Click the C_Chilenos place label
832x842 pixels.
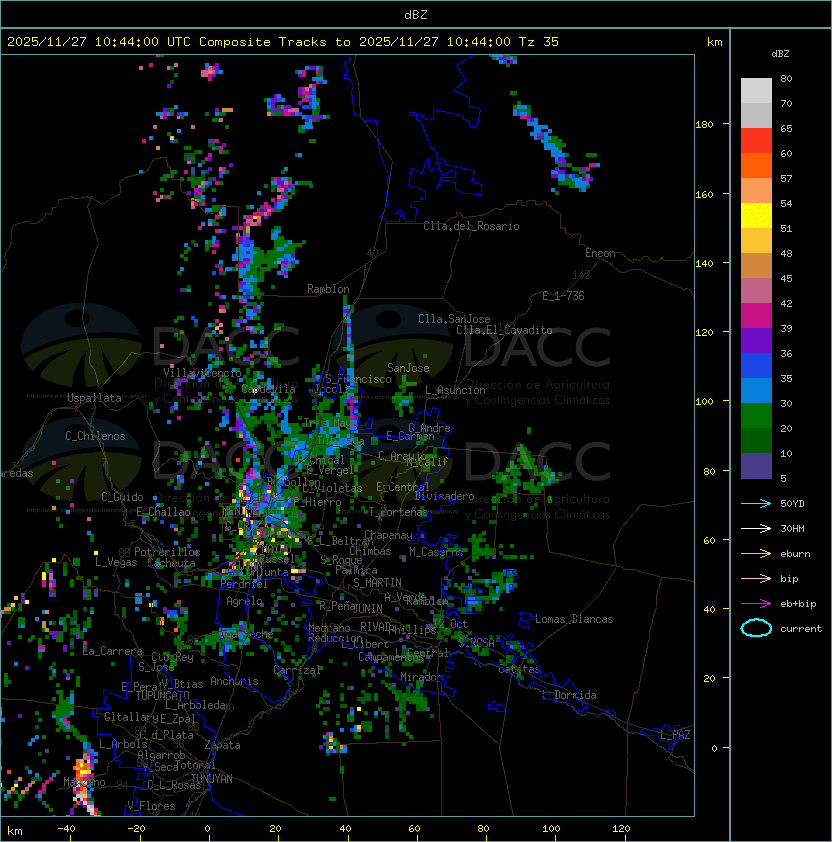pyautogui.click(x=95, y=436)
